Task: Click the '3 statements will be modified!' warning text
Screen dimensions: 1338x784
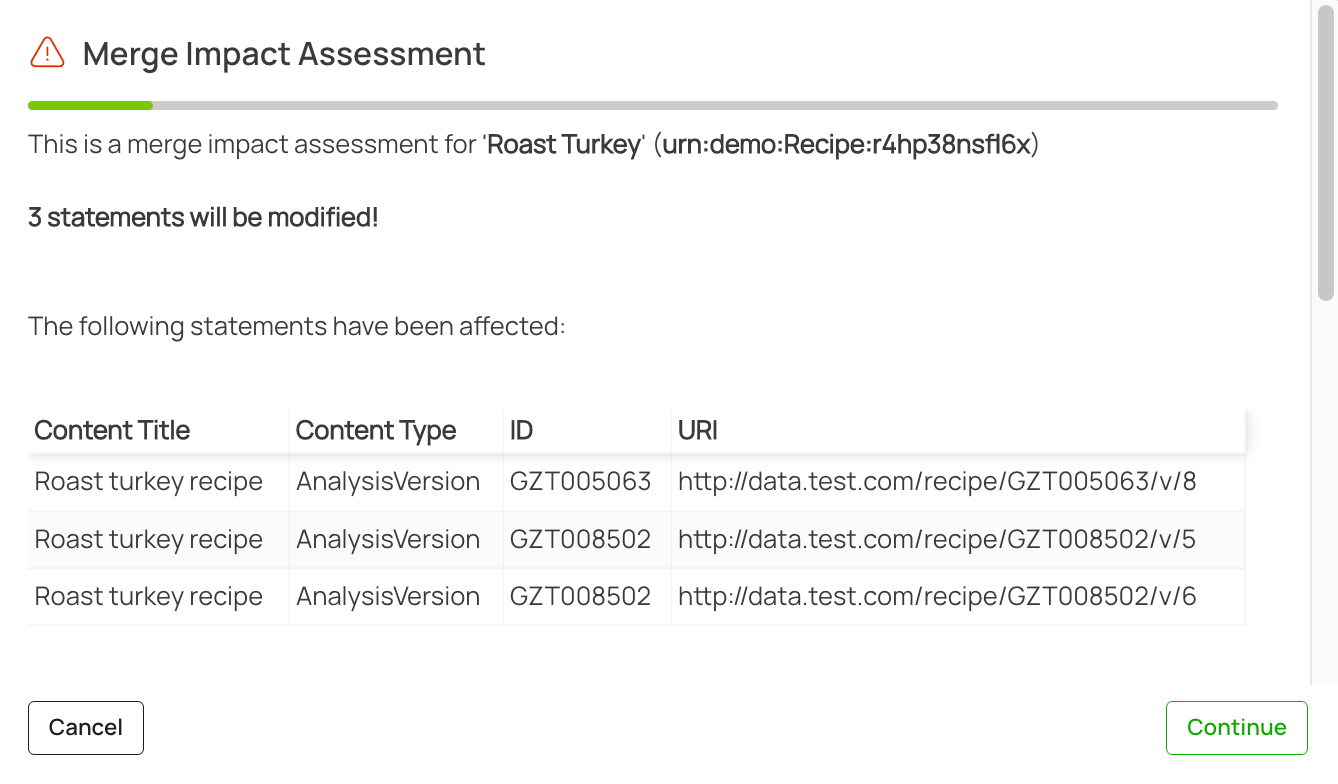Action: pos(203,217)
